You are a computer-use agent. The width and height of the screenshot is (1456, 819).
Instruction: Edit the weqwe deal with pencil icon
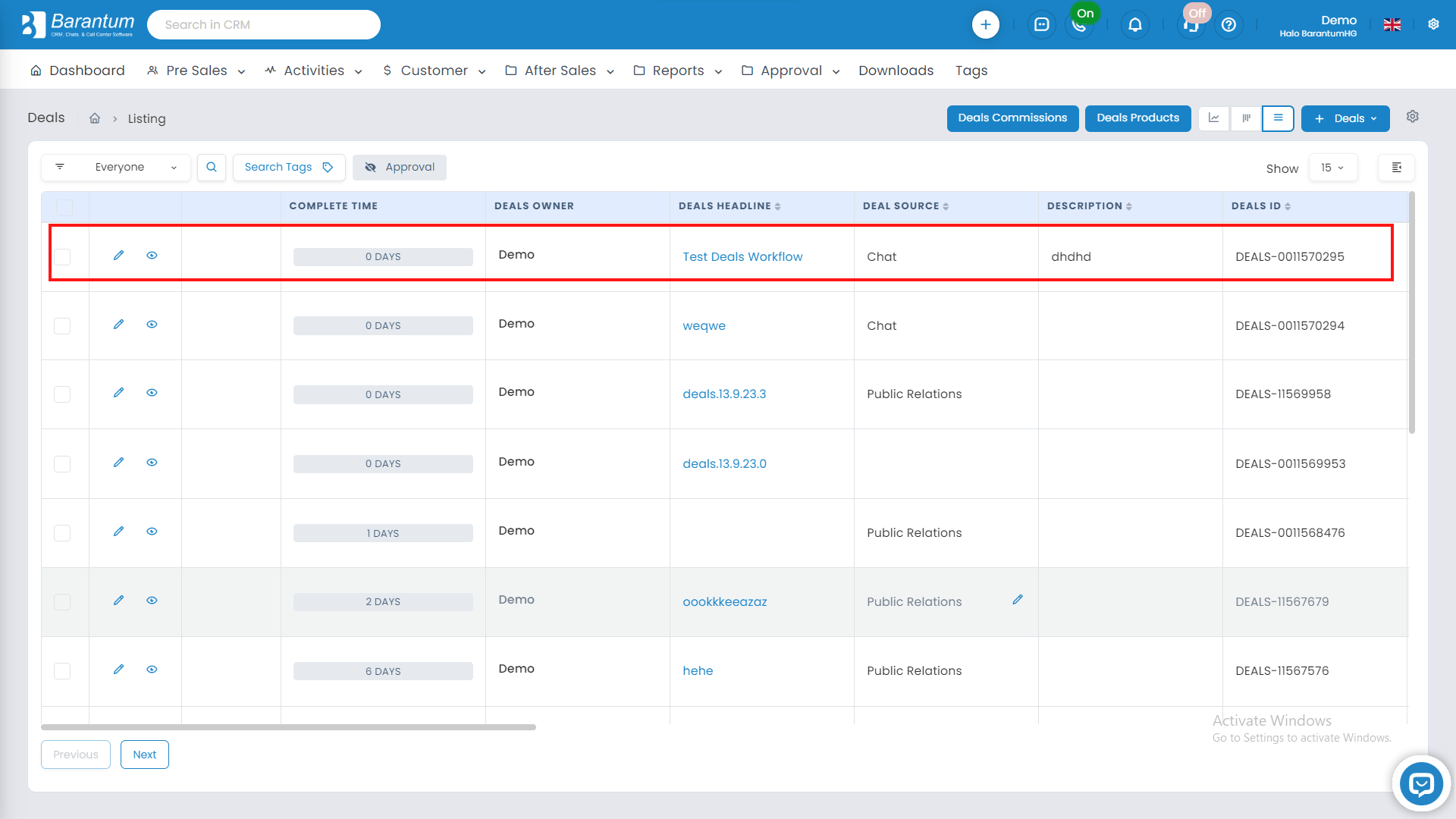118,325
